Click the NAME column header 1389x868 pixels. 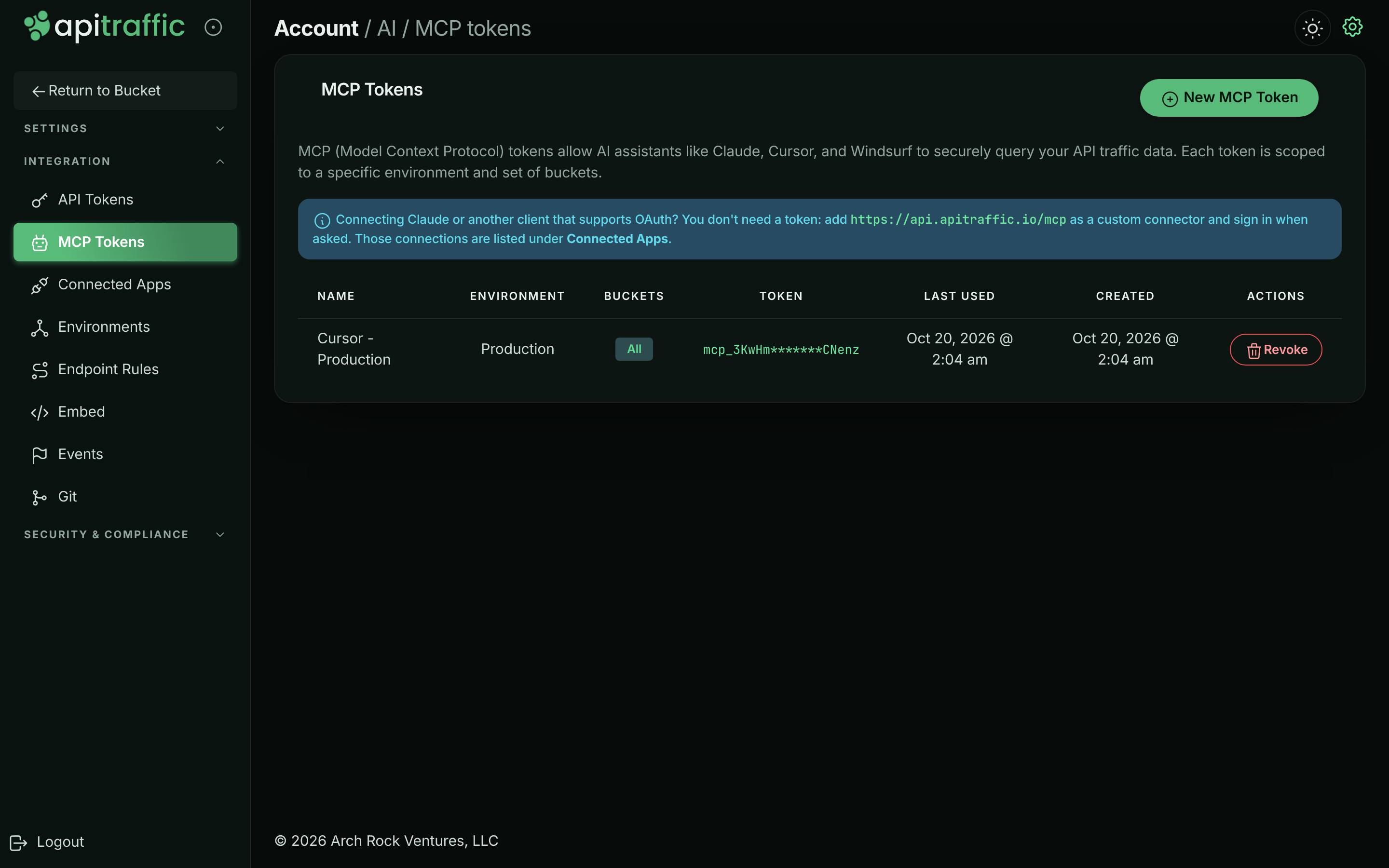[336, 296]
